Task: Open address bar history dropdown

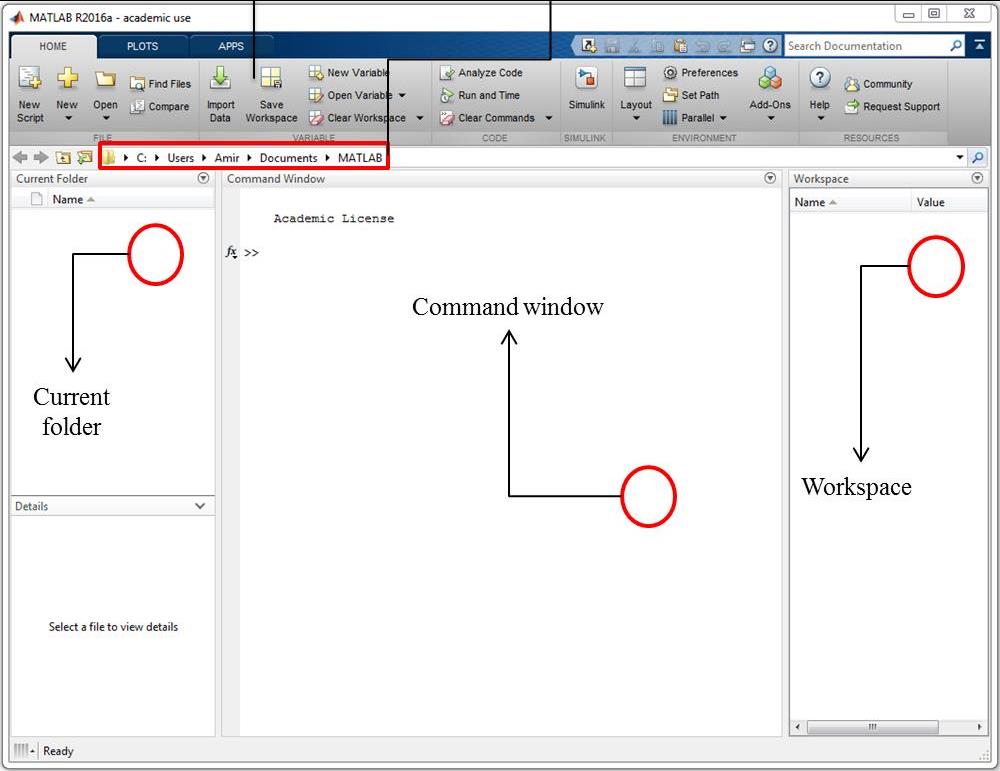Action: click(959, 158)
